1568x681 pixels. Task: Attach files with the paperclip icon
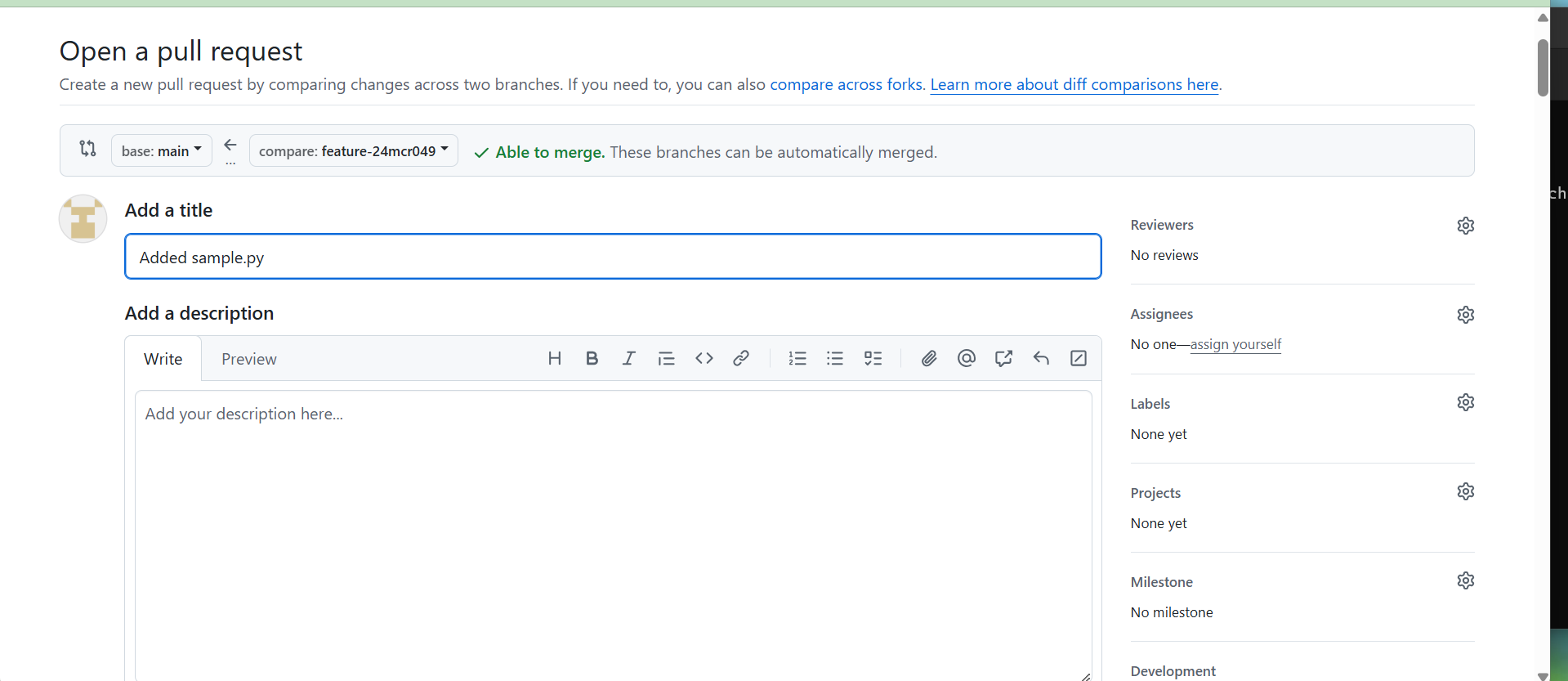pyautogui.click(x=929, y=358)
